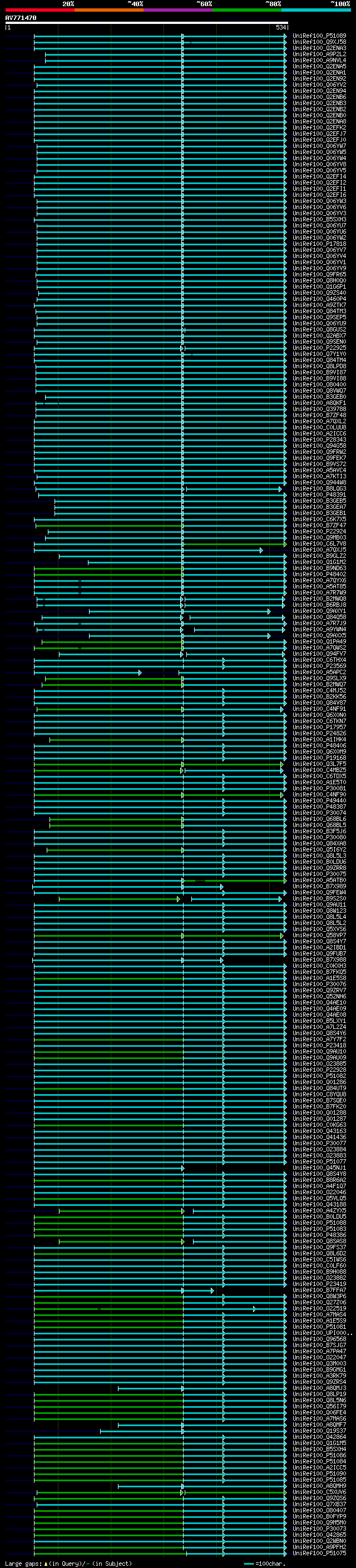Viewport: 356px width, 1568px height.
Task: Select the UniRef100_P19168 label
Action: pos(319,758)
